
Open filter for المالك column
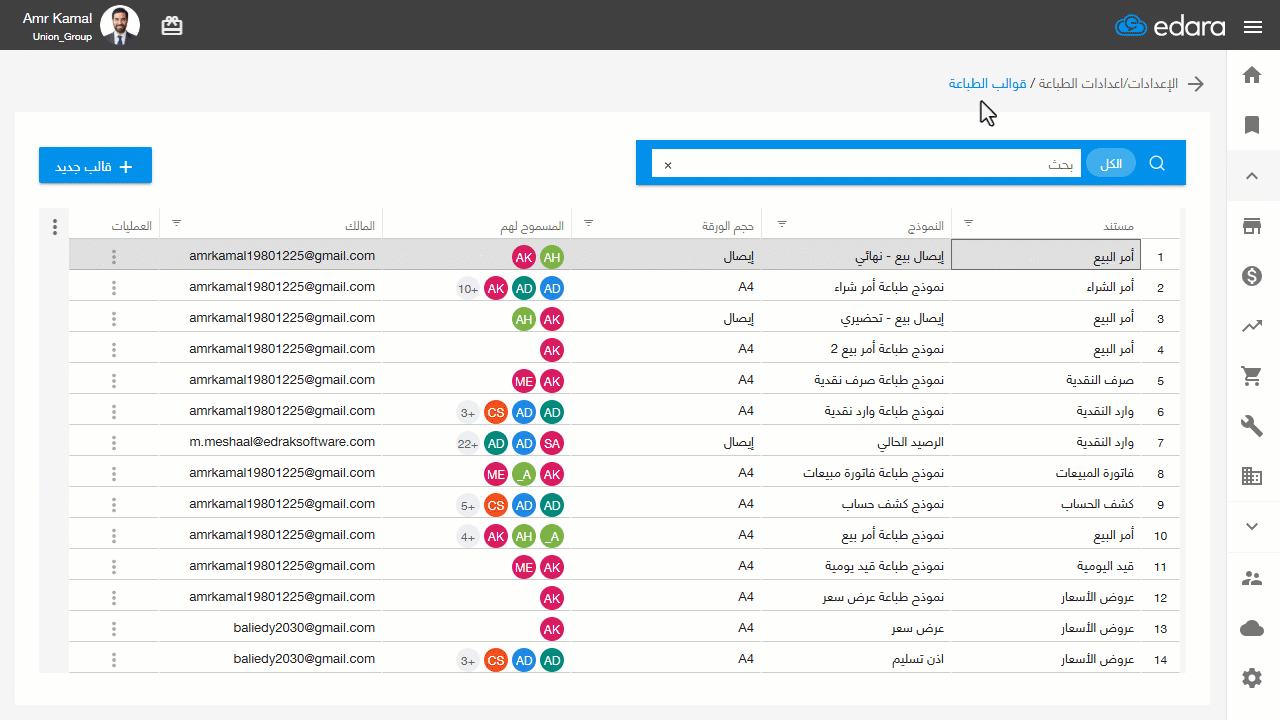(x=177, y=223)
